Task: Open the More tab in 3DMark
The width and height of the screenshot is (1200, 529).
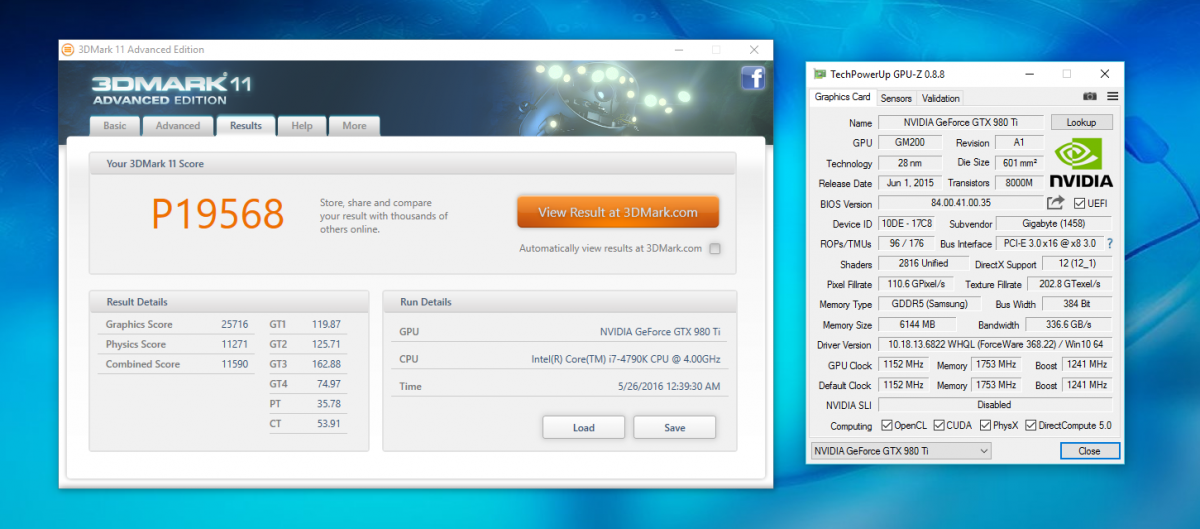Action: pos(354,126)
